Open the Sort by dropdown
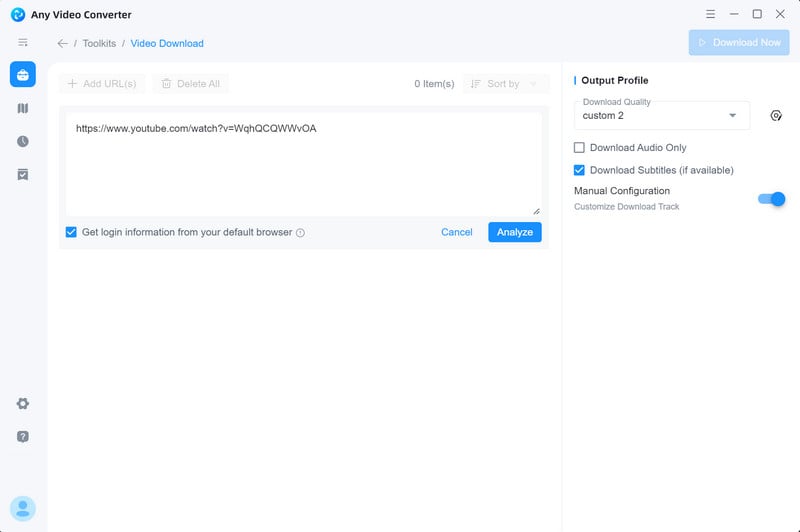The image size is (800, 532). coord(506,84)
